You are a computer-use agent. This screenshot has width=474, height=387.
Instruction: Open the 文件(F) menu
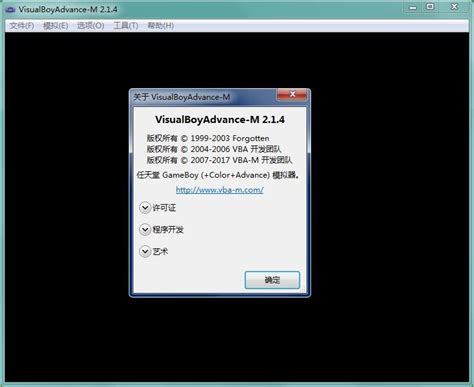(22, 26)
